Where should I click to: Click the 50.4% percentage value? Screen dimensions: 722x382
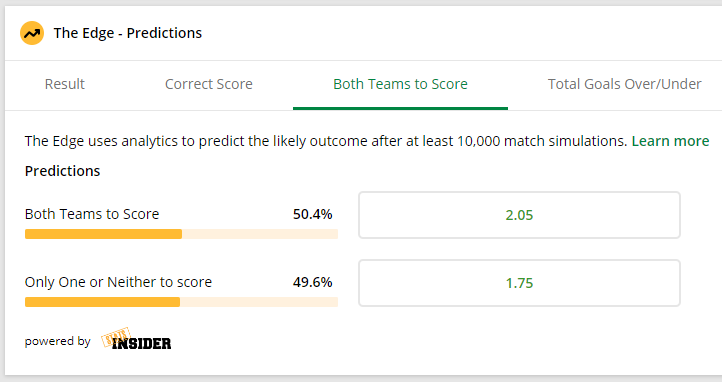click(x=313, y=214)
